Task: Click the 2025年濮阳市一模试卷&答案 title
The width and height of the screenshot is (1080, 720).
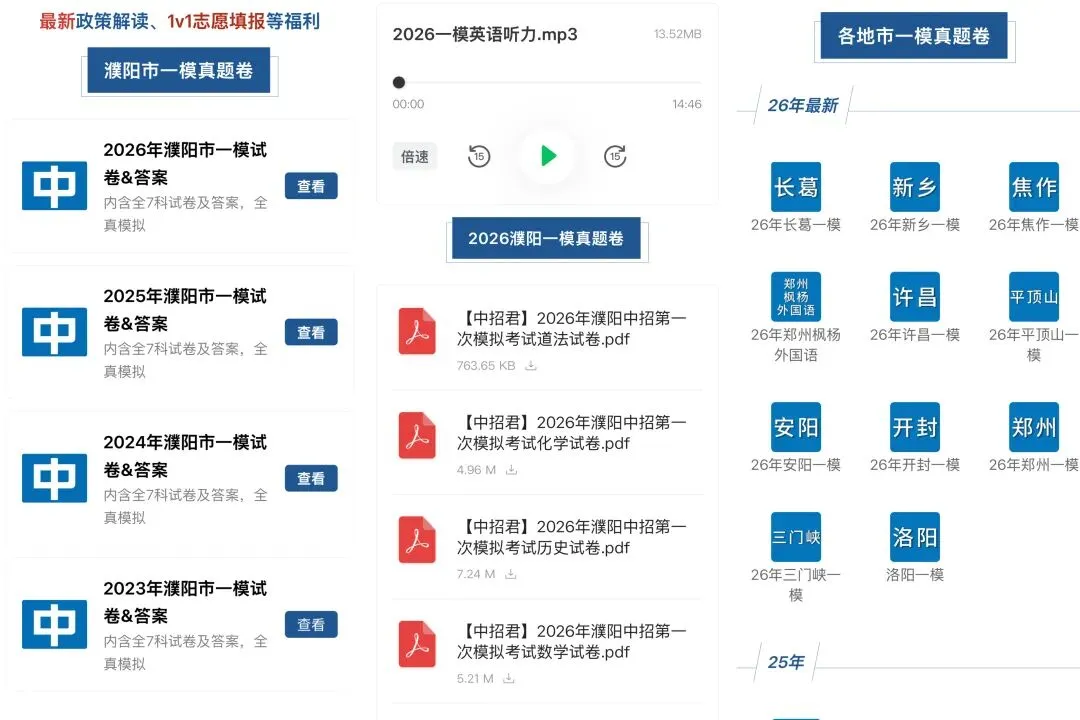Action: point(185,309)
